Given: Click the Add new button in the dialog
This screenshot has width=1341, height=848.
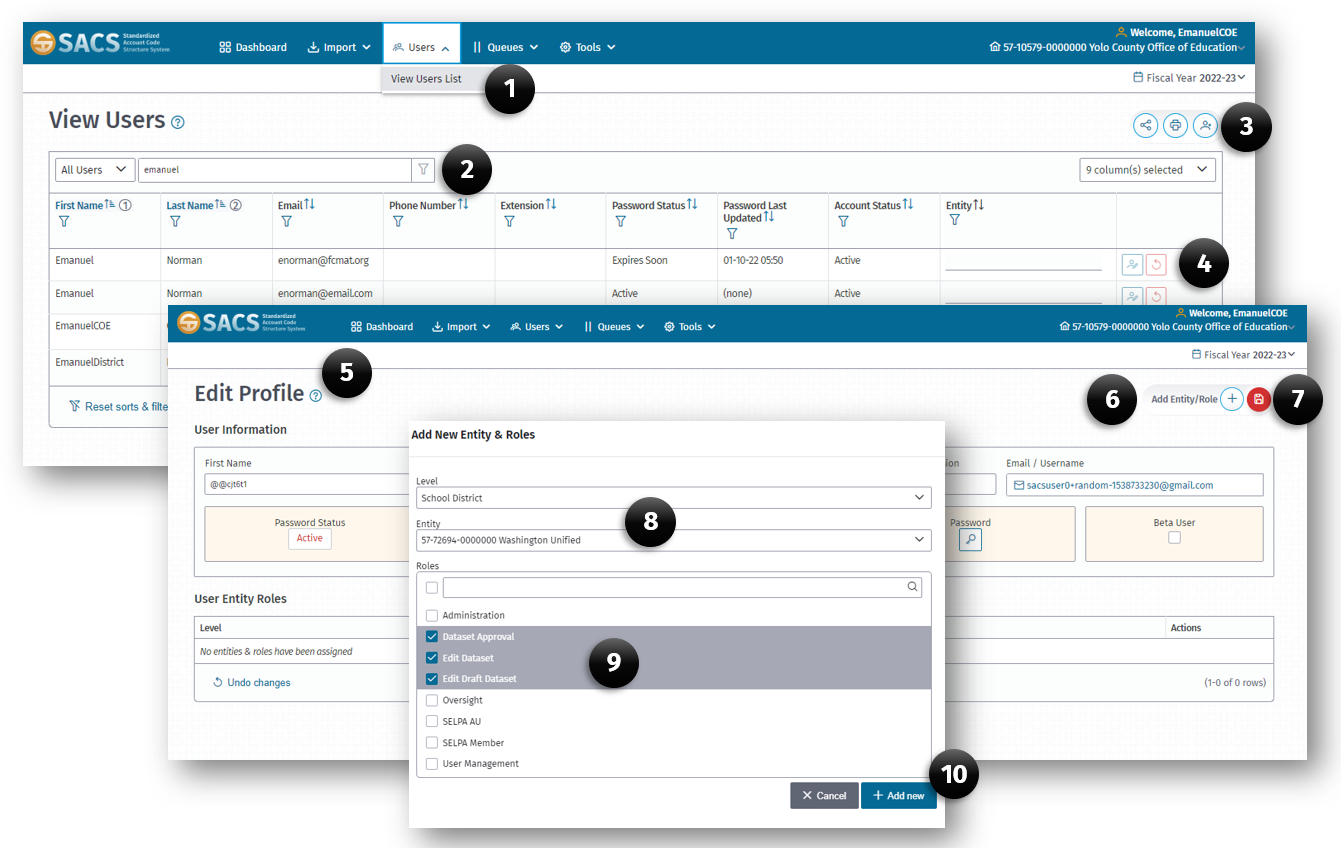Looking at the screenshot, I should pyautogui.click(x=898, y=795).
